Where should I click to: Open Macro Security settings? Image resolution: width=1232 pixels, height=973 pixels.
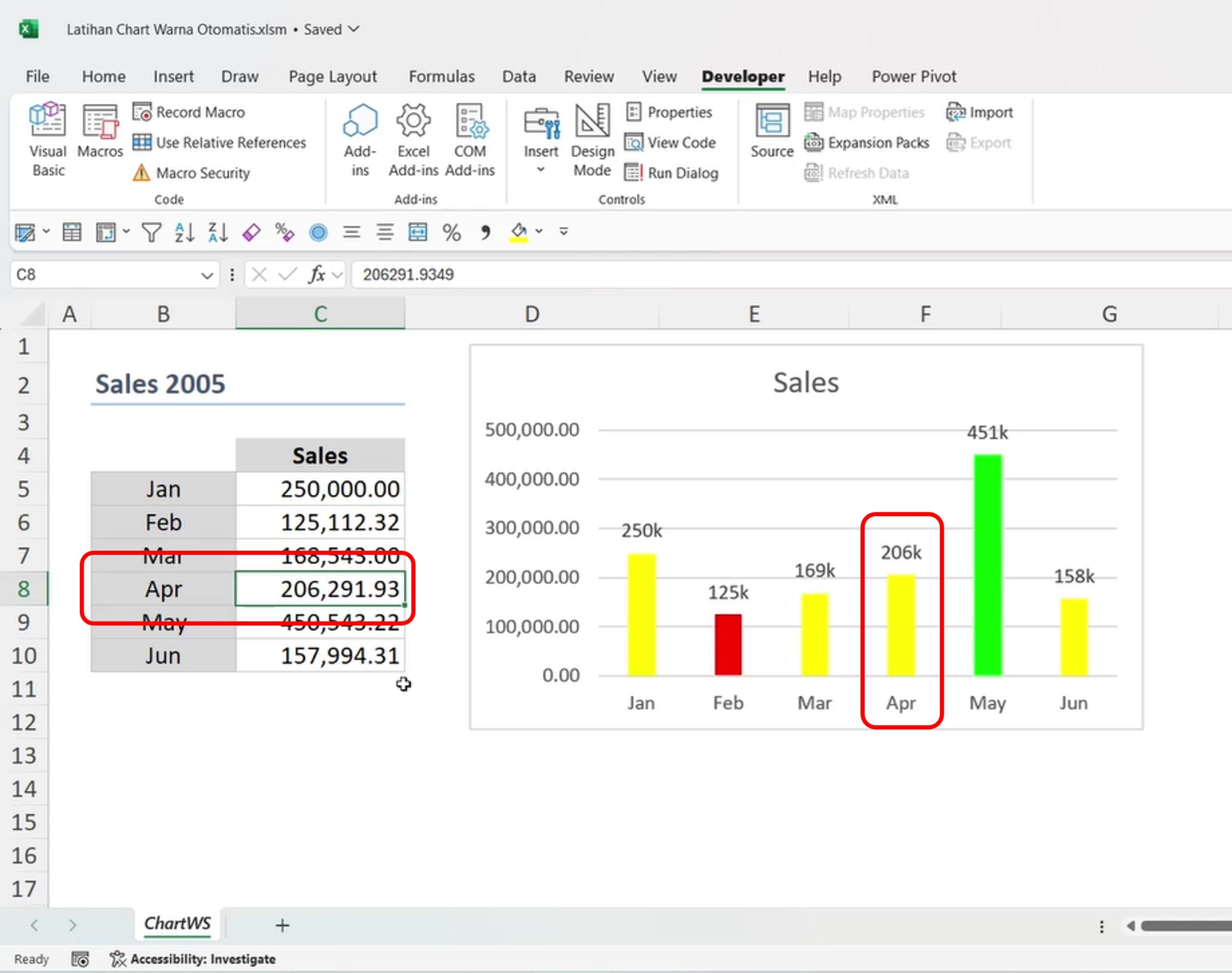tap(202, 173)
